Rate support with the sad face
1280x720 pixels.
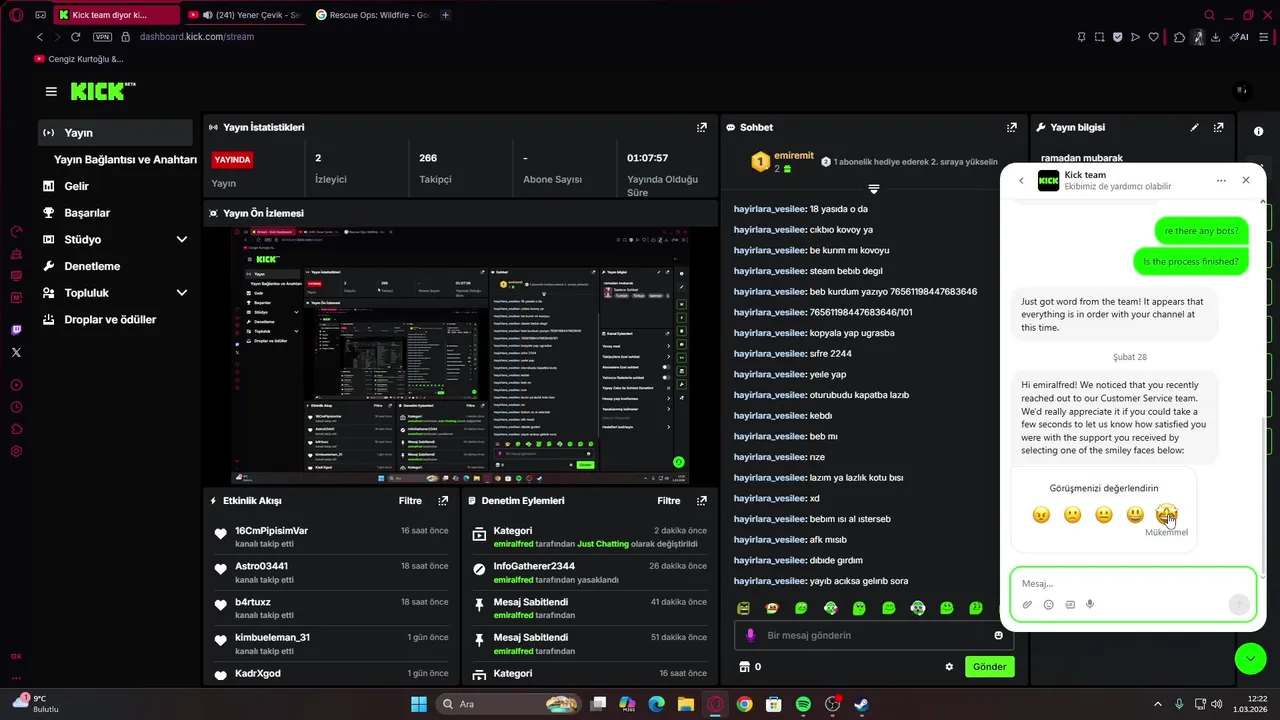click(x=1072, y=515)
